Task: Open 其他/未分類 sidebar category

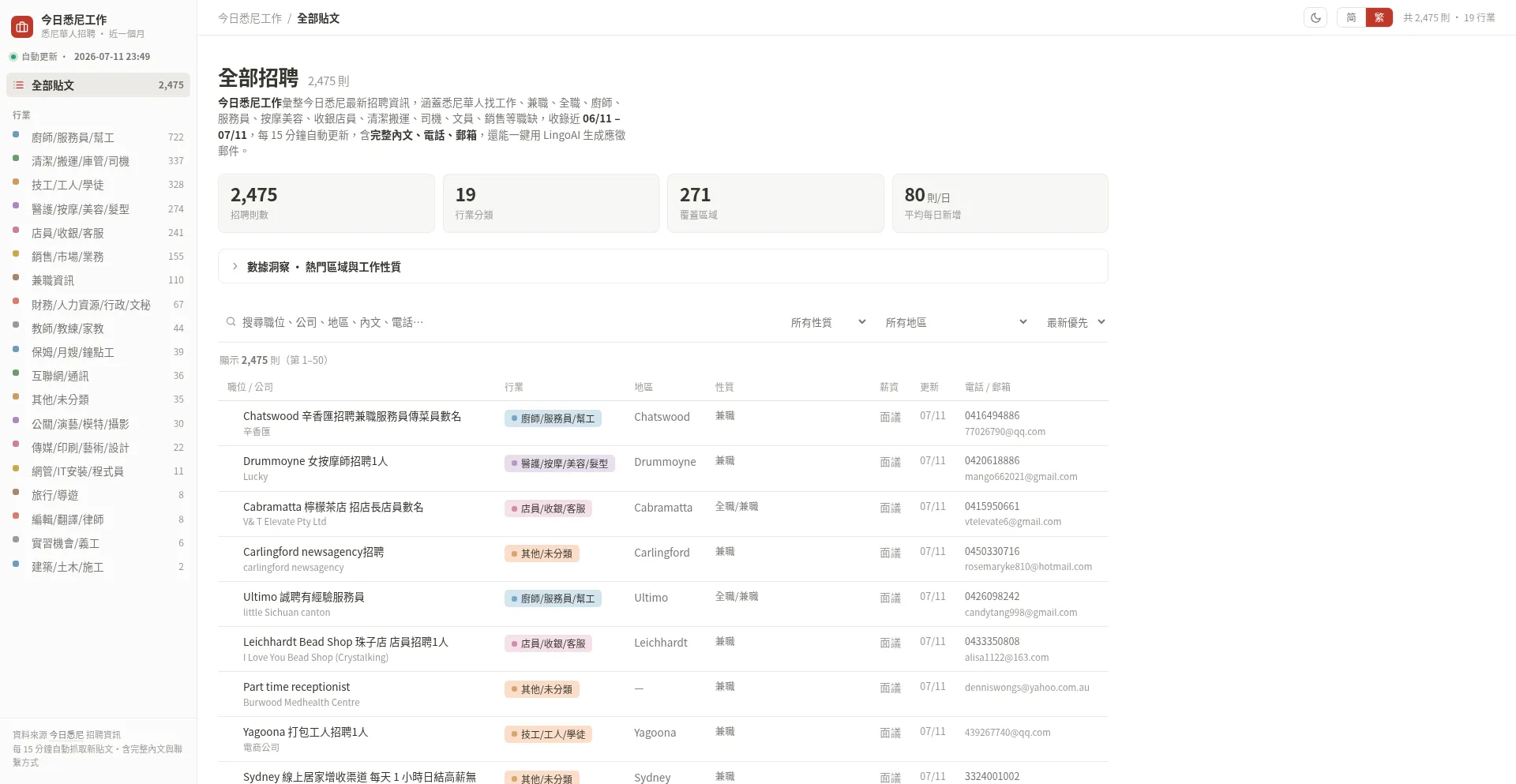Action: (x=98, y=400)
